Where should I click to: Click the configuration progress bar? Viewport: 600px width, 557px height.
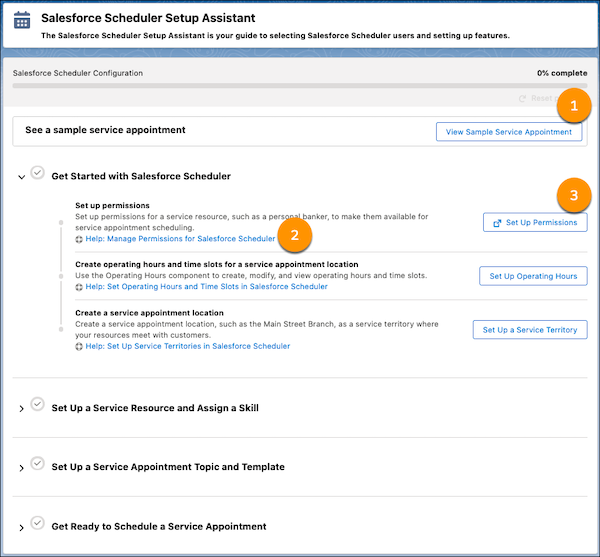(300, 86)
